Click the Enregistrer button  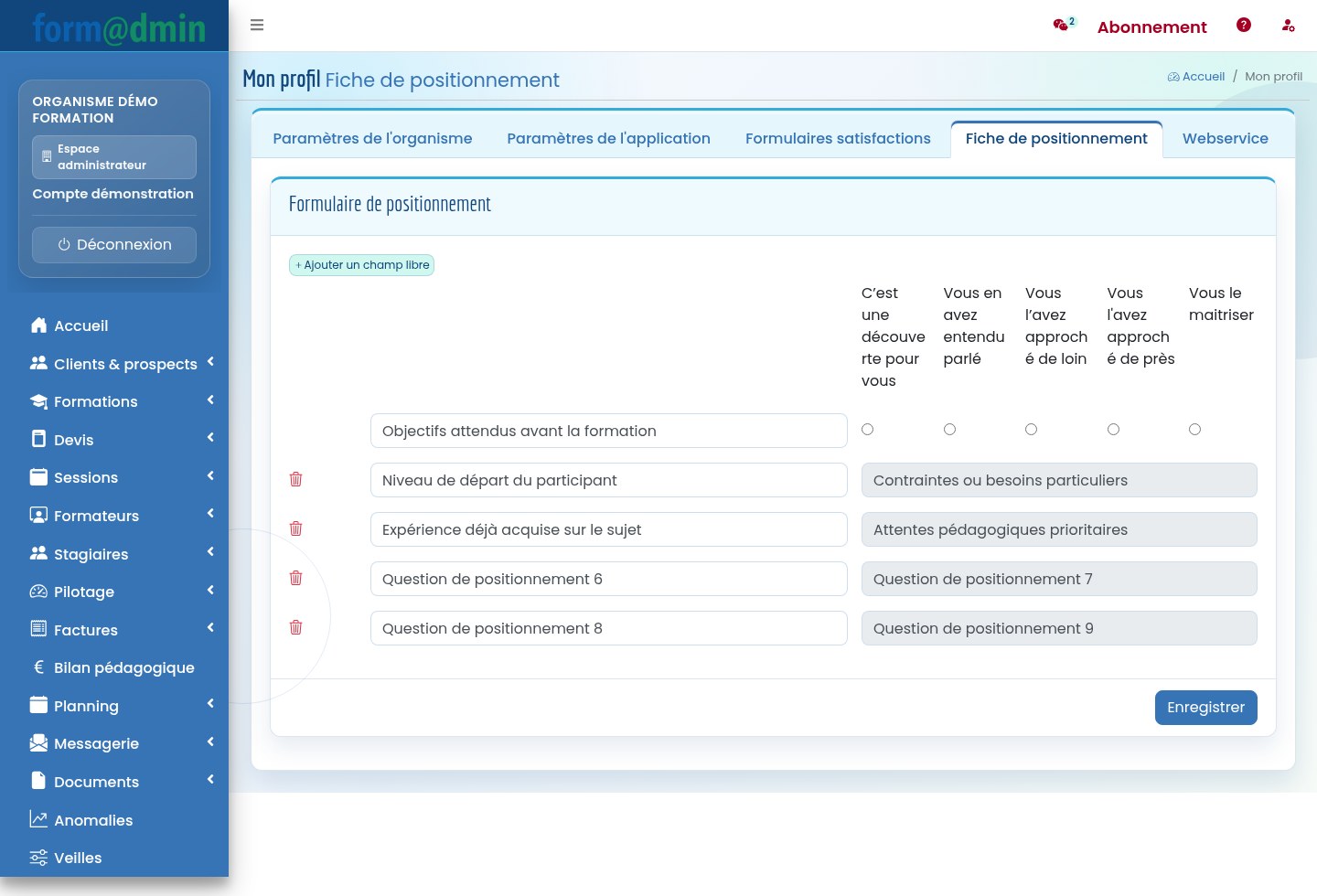[1205, 708]
